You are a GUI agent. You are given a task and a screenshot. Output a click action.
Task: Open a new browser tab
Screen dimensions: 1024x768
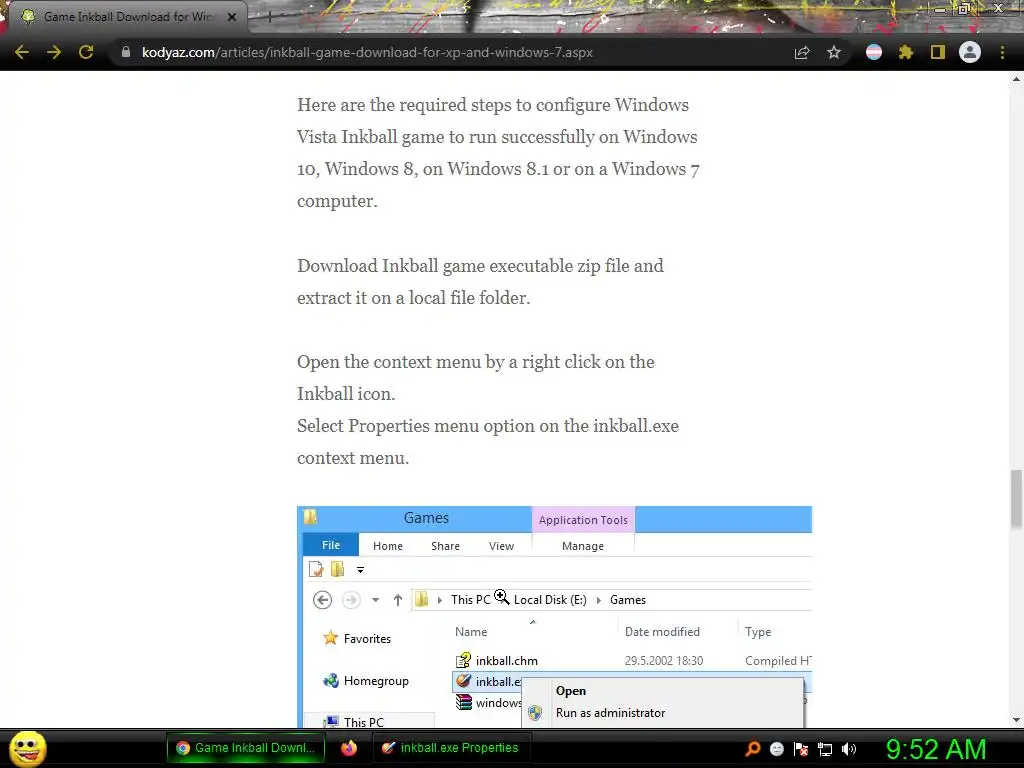[269, 17]
